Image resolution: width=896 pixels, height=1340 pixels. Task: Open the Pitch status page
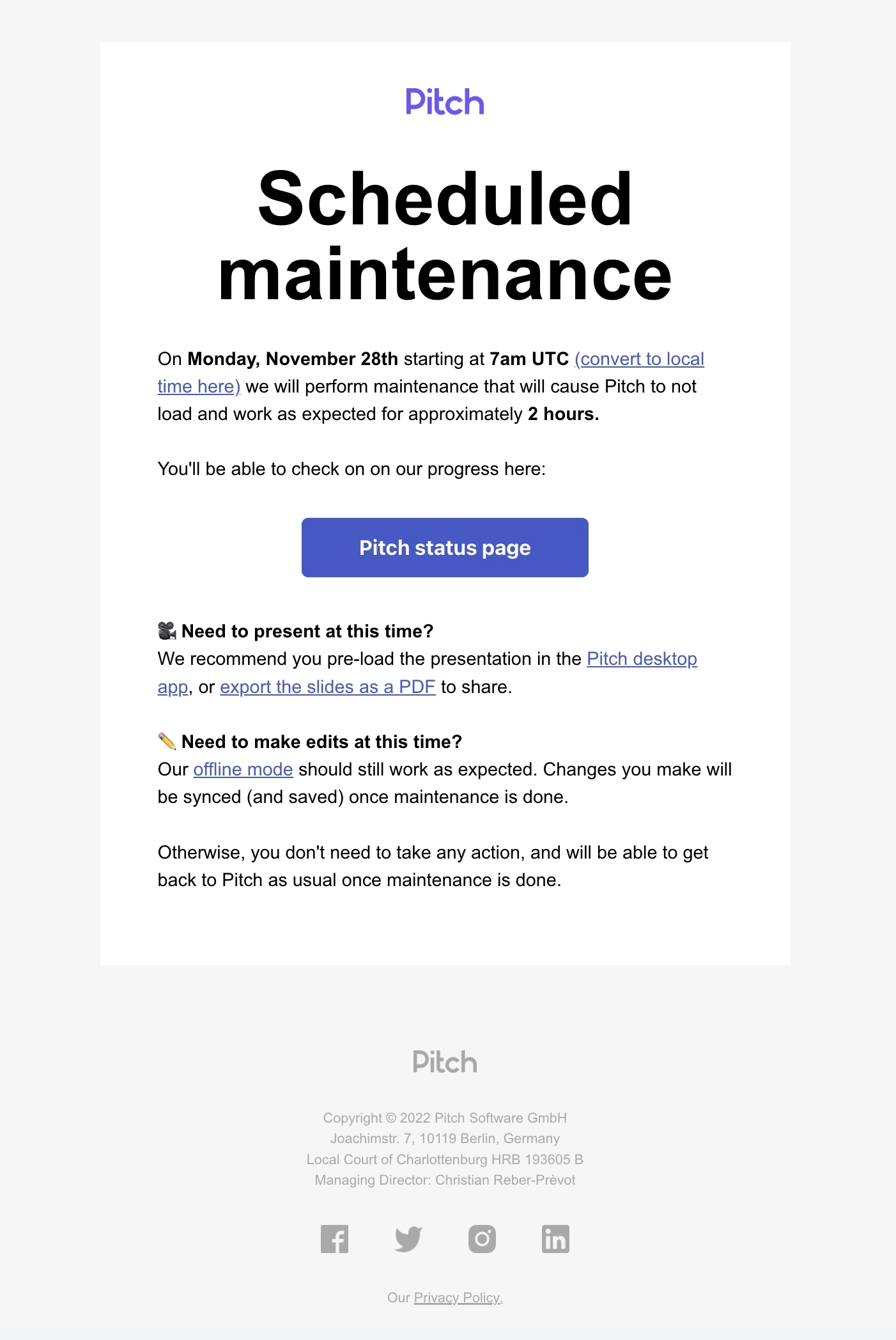click(x=445, y=547)
